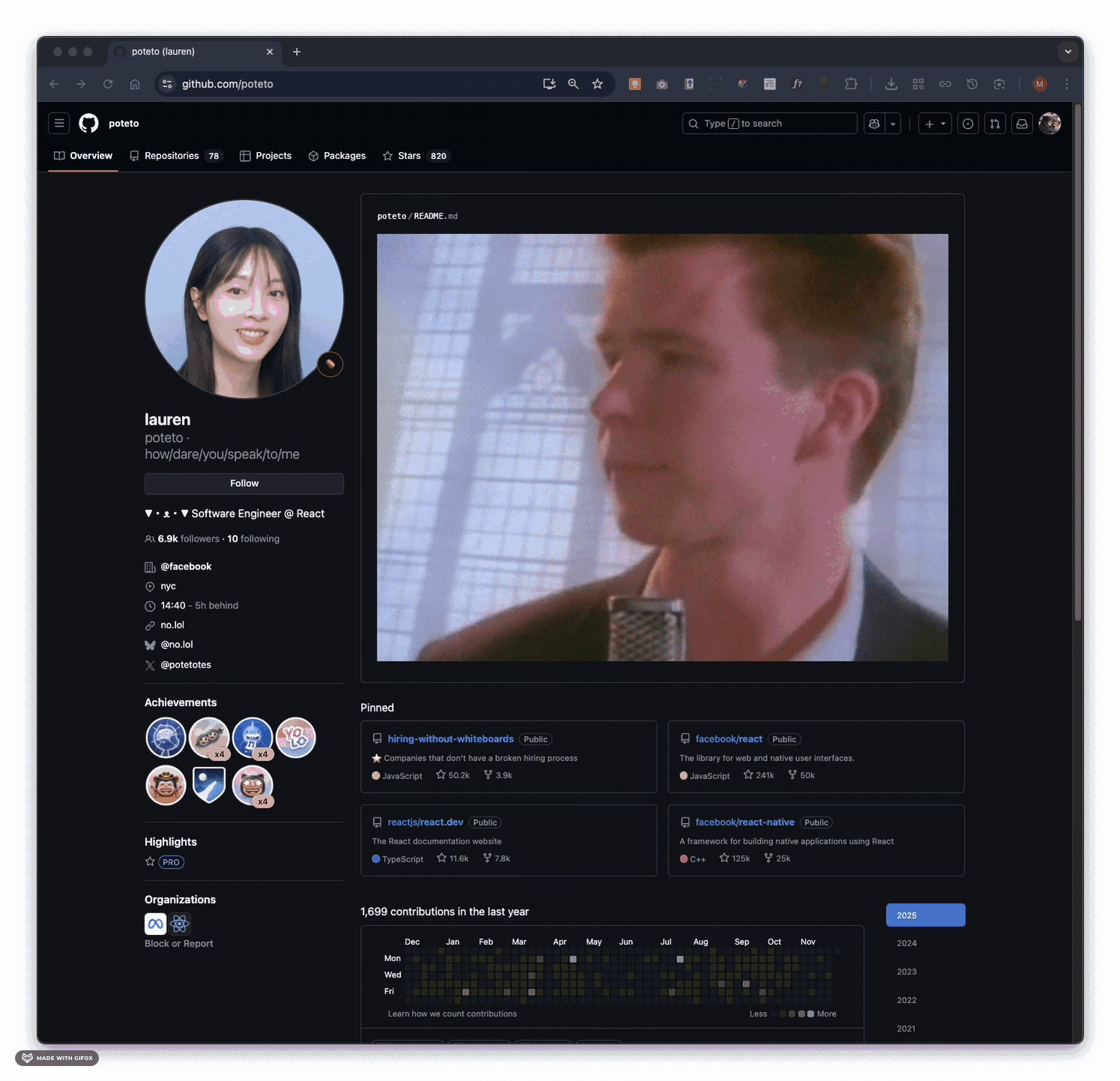
Task: Click the GitHub logo home icon
Action: click(88, 124)
